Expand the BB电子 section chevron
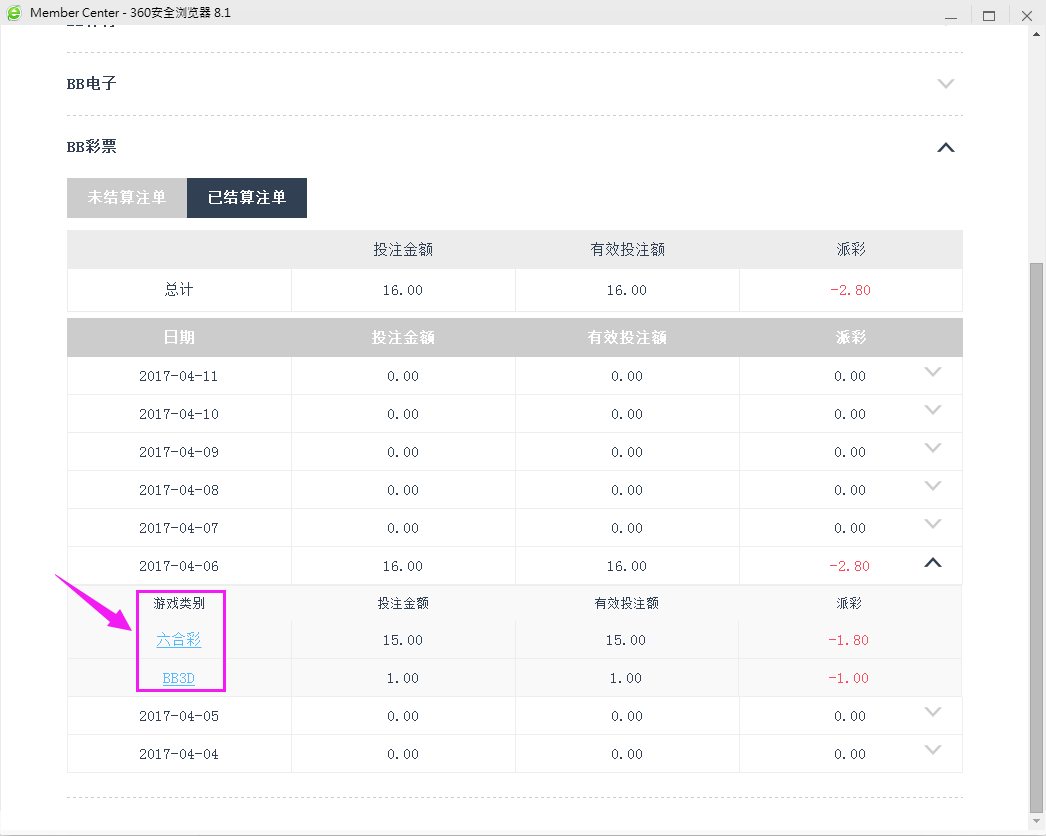Screen dimensions: 1046x836 pyautogui.click(x=946, y=84)
